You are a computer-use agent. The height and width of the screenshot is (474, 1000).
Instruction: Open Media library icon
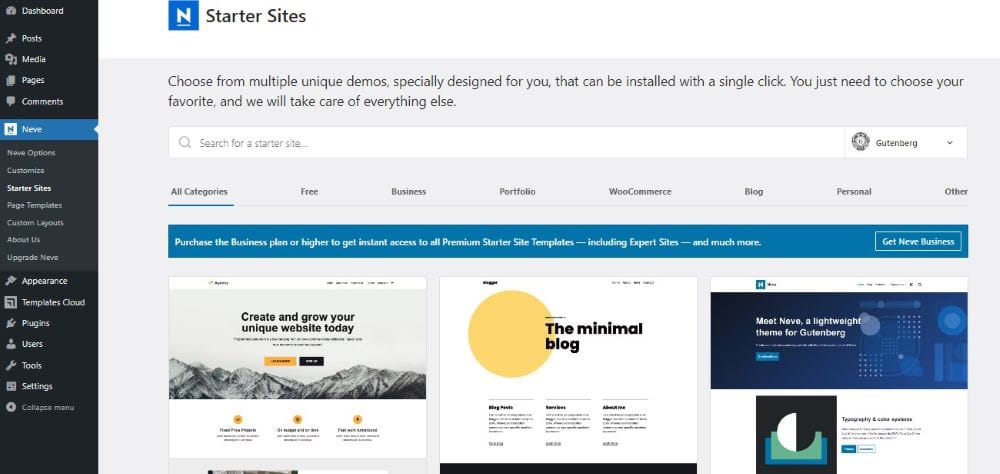point(11,59)
